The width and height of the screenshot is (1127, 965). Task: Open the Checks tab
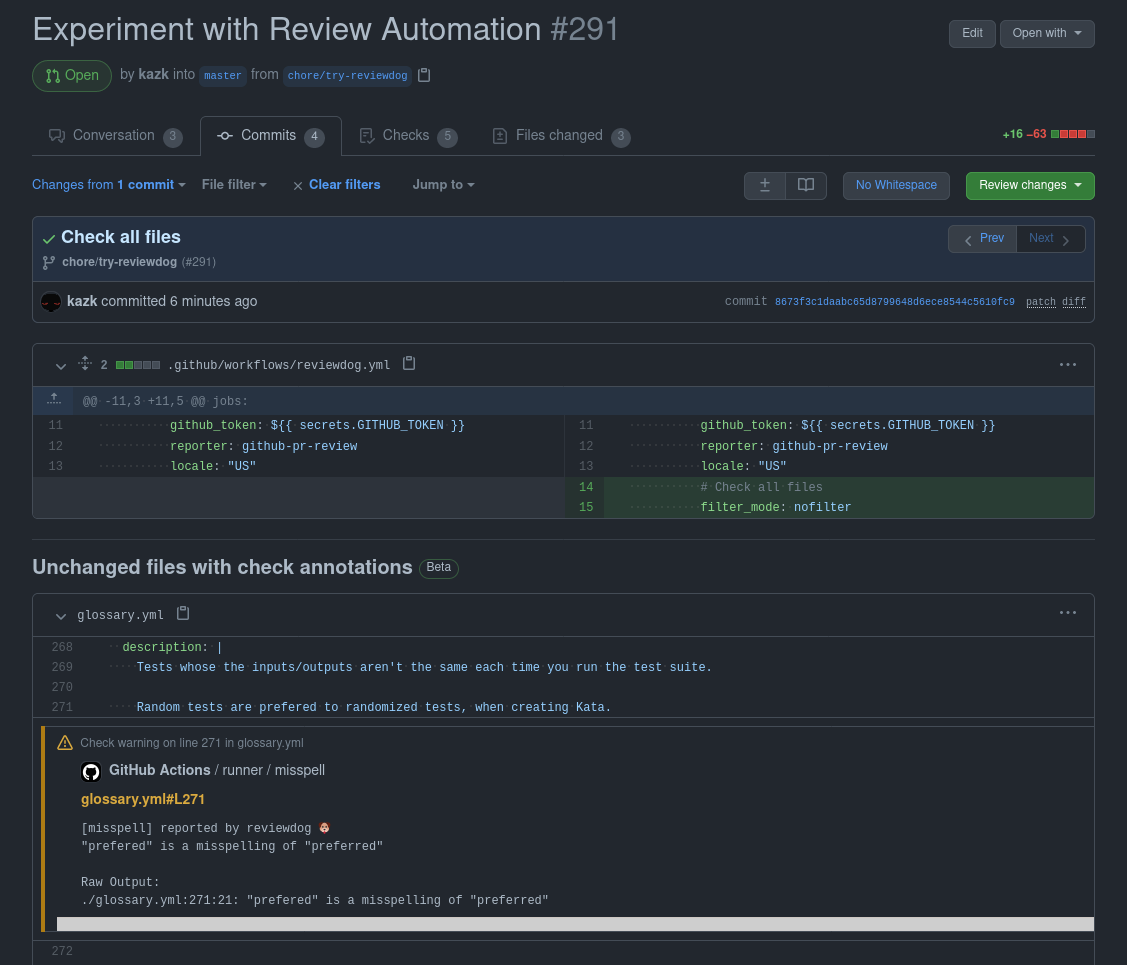coord(408,136)
